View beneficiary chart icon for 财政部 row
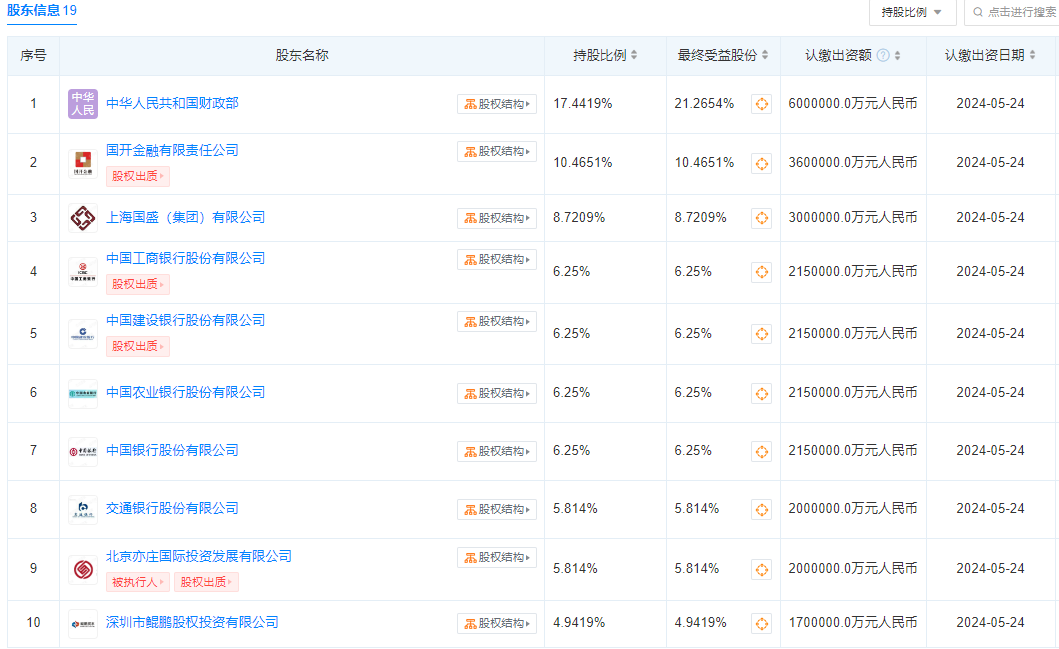The width and height of the screenshot is (1059, 649). coord(762,104)
